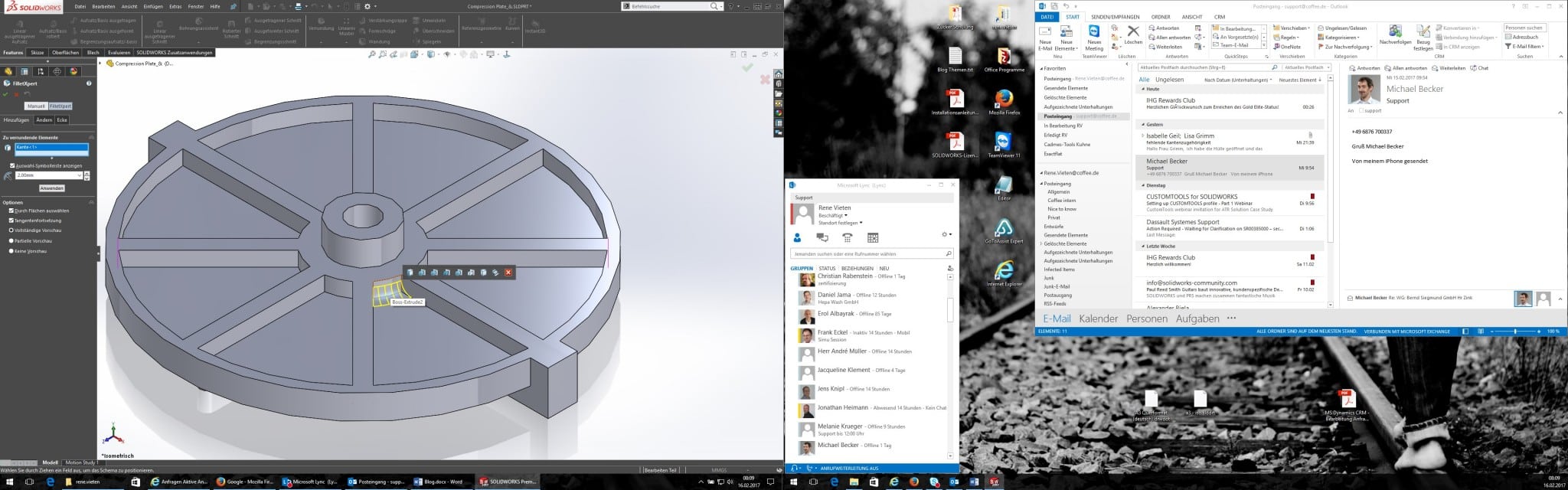Cancel FilletXpert with the red X
This screenshot has width=1568, height=490.
(x=16, y=94)
